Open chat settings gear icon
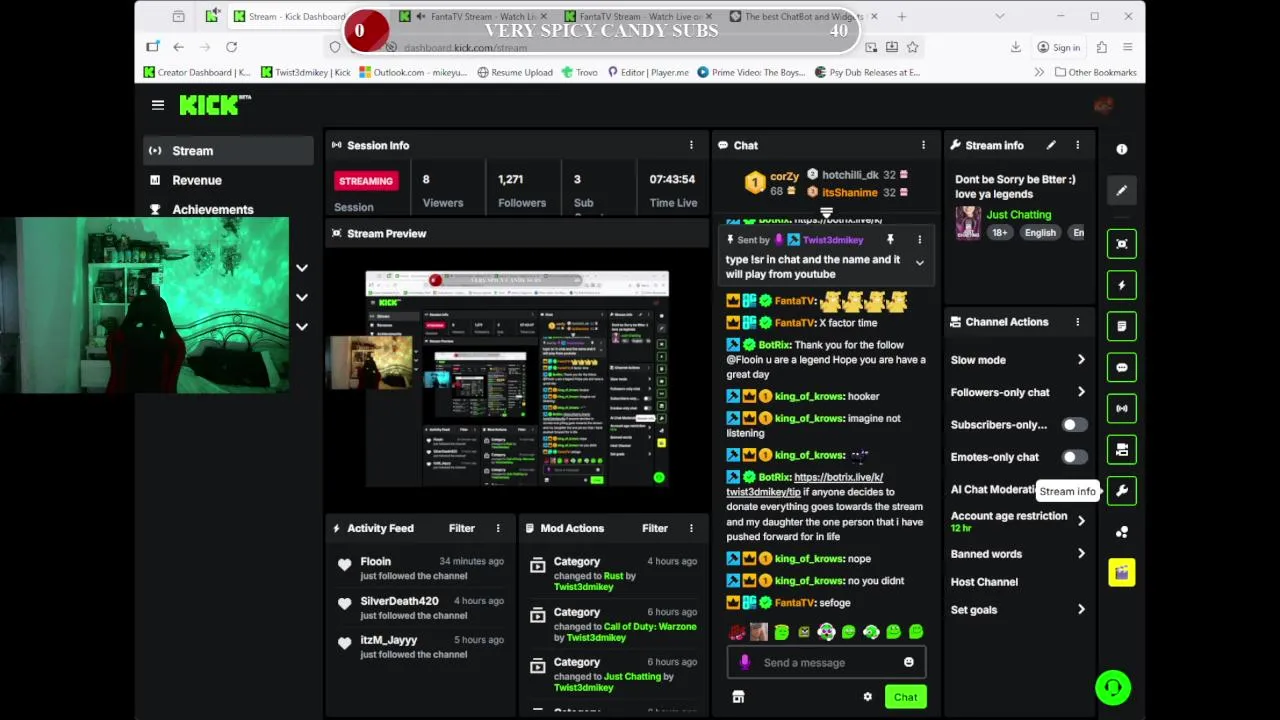Image resolution: width=1280 pixels, height=720 pixels. [x=868, y=697]
